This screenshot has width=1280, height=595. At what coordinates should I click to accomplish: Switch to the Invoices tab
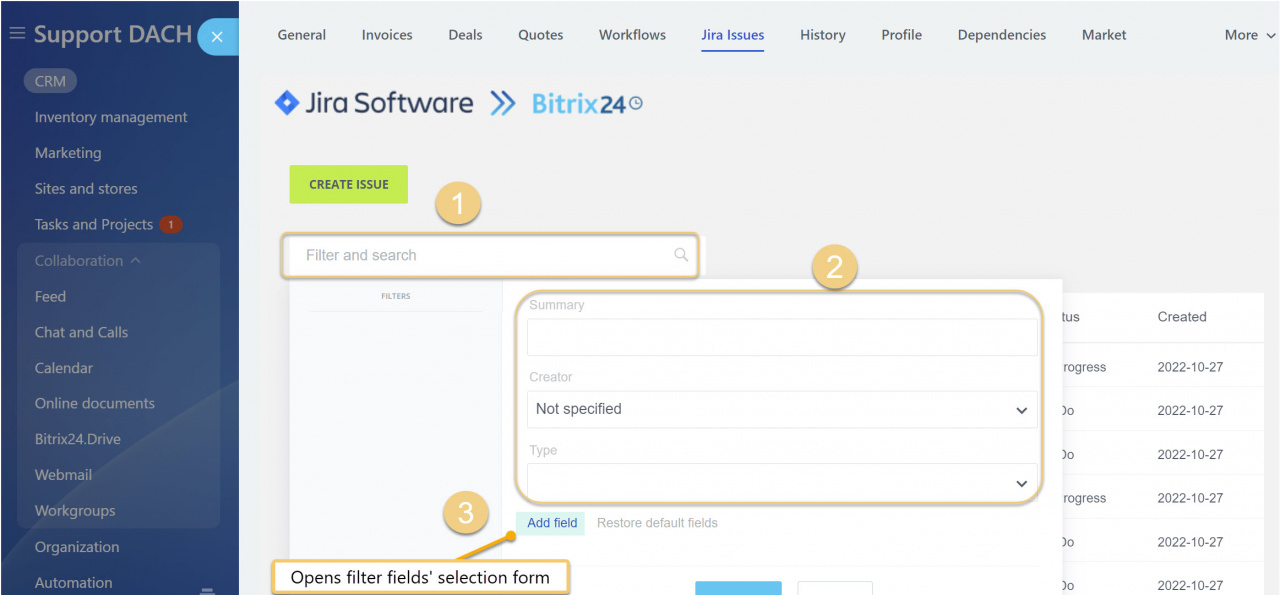click(x=387, y=35)
